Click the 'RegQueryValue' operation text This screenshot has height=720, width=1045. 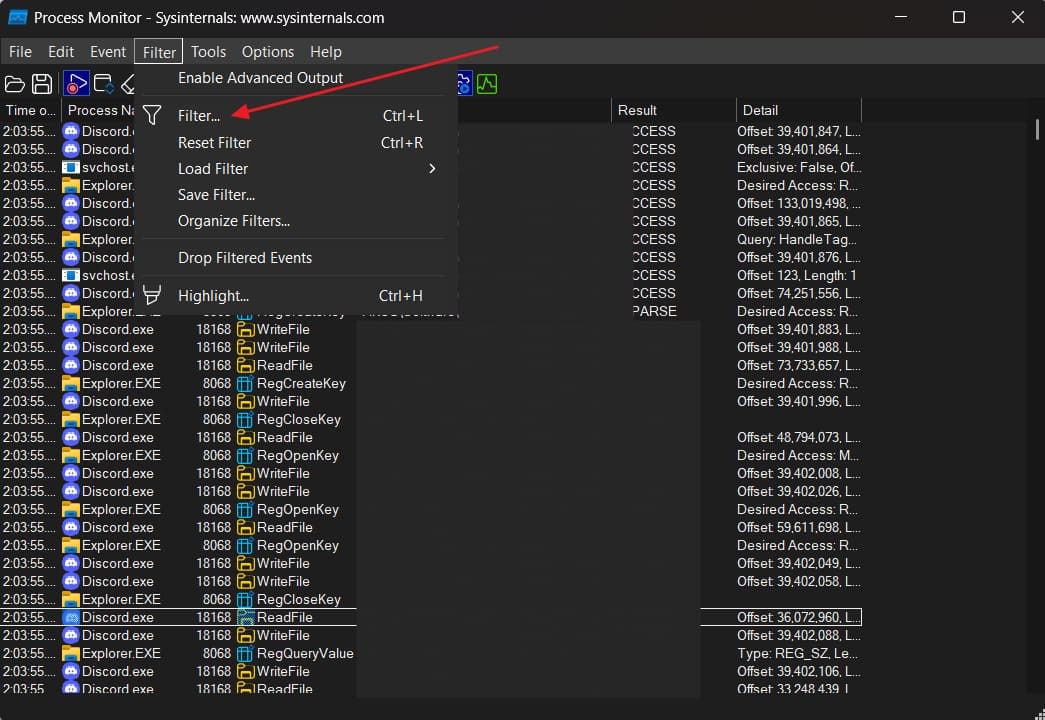click(305, 653)
